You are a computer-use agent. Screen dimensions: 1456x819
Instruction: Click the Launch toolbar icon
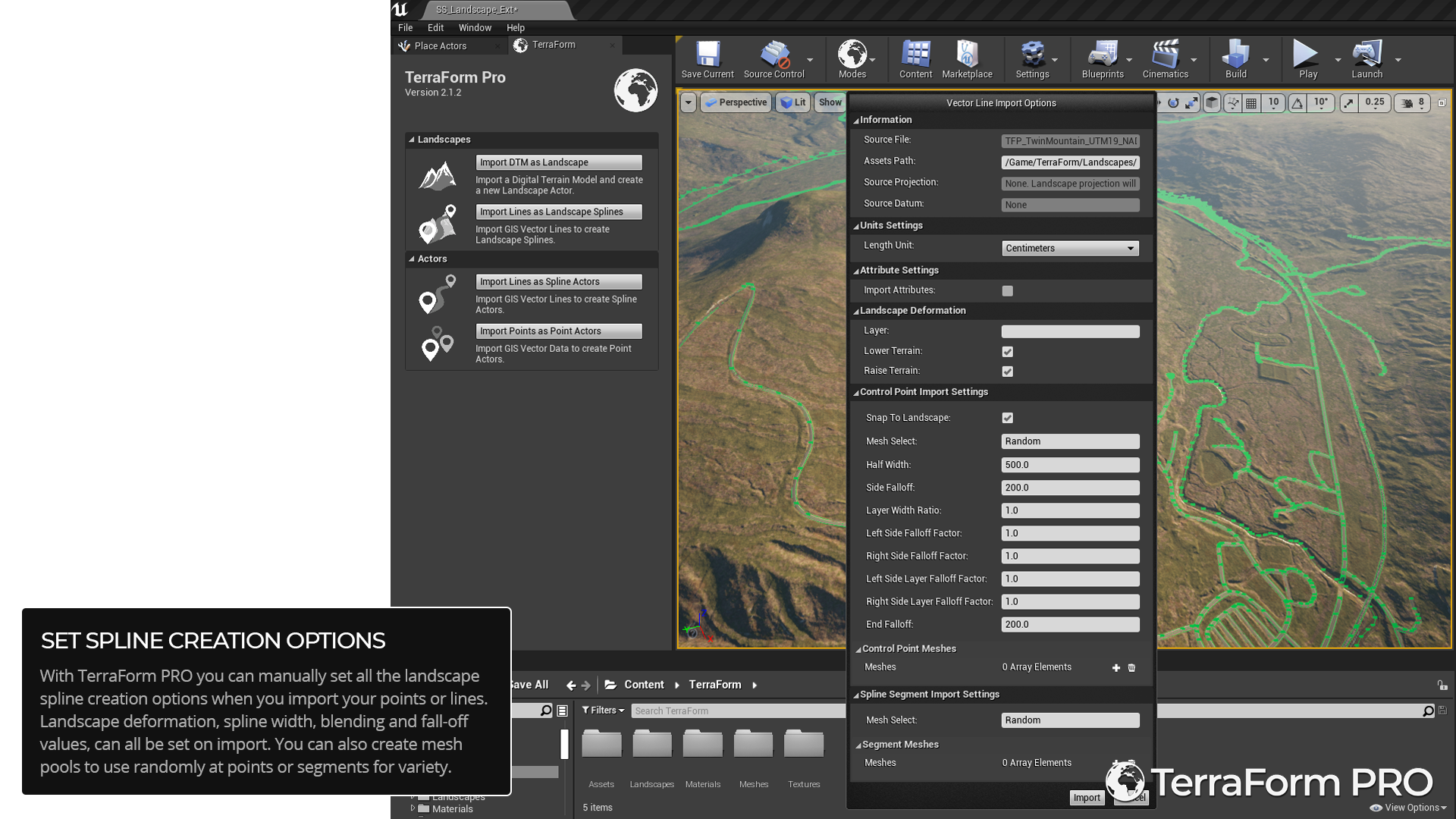1367,59
